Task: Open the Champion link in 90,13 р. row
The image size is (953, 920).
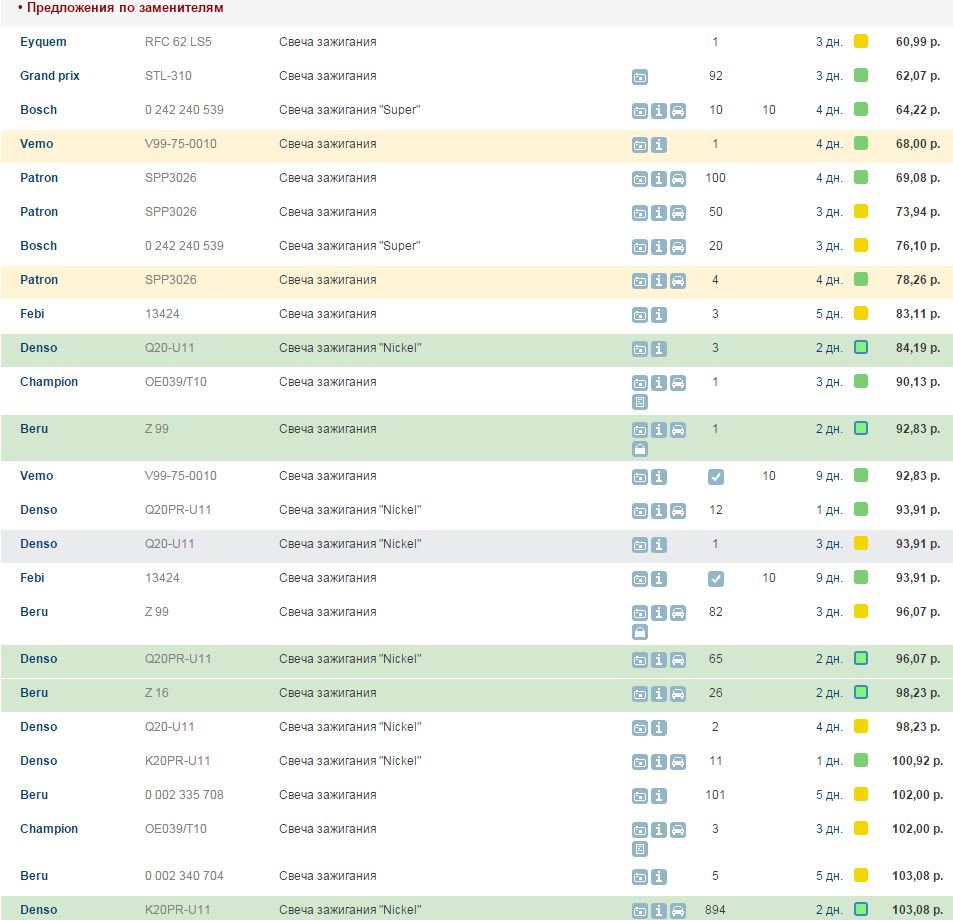Action: [49, 382]
